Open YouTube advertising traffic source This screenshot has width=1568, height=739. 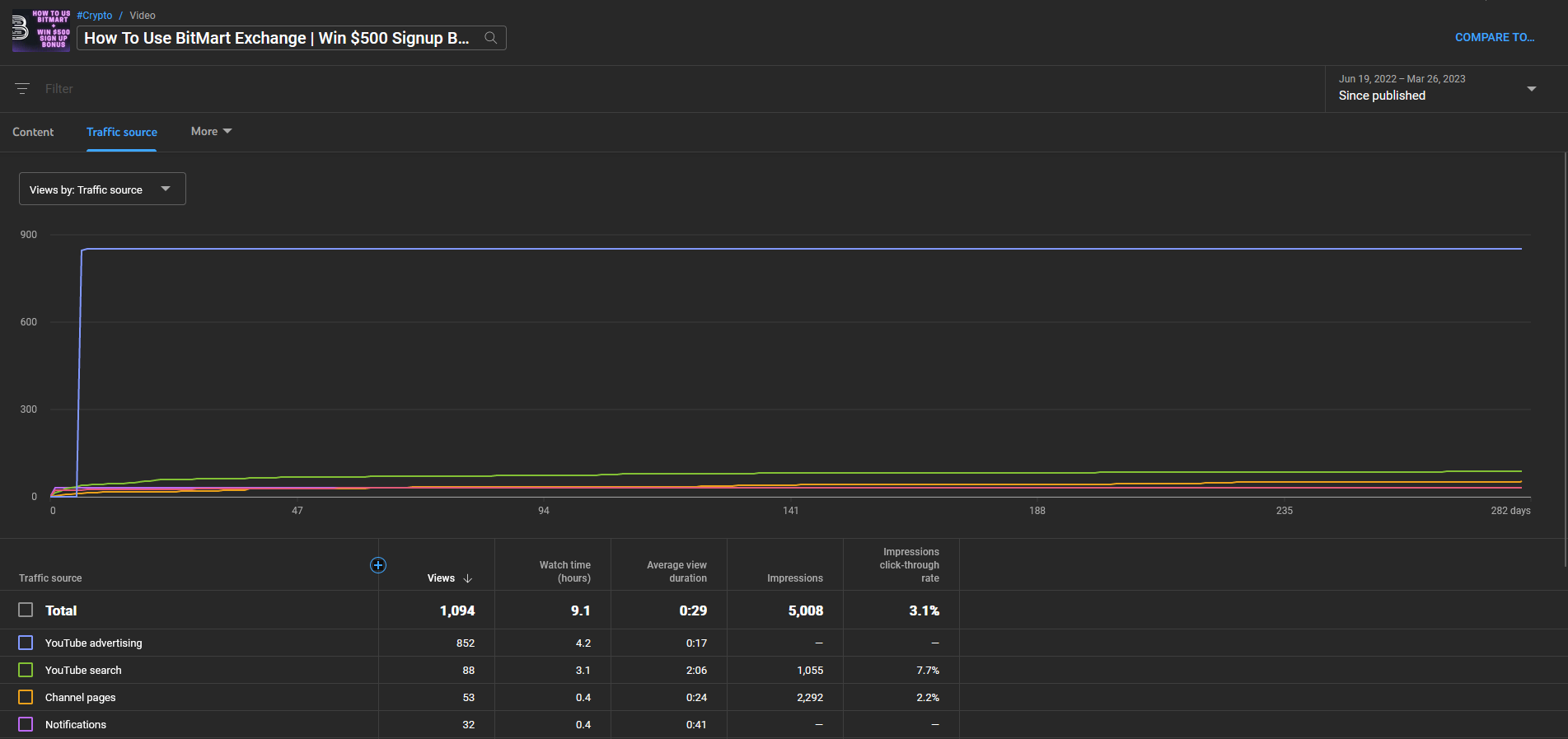(x=93, y=643)
